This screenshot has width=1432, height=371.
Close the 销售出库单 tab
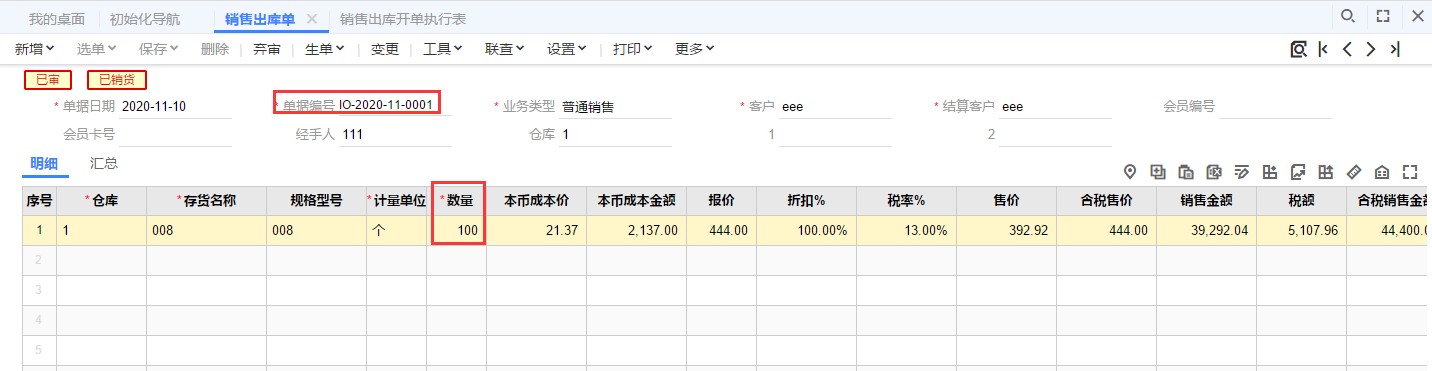tap(311, 19)
